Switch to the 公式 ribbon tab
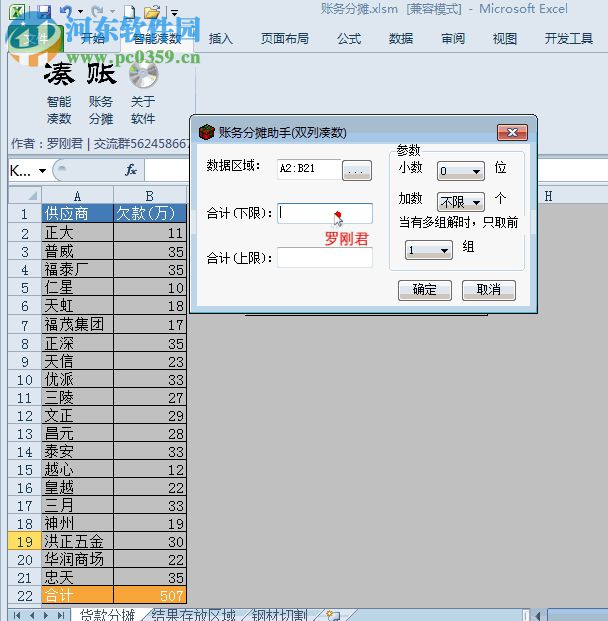The height and width of the screenshot is (621, 608). pyautogui.click(x=349, y=39)
